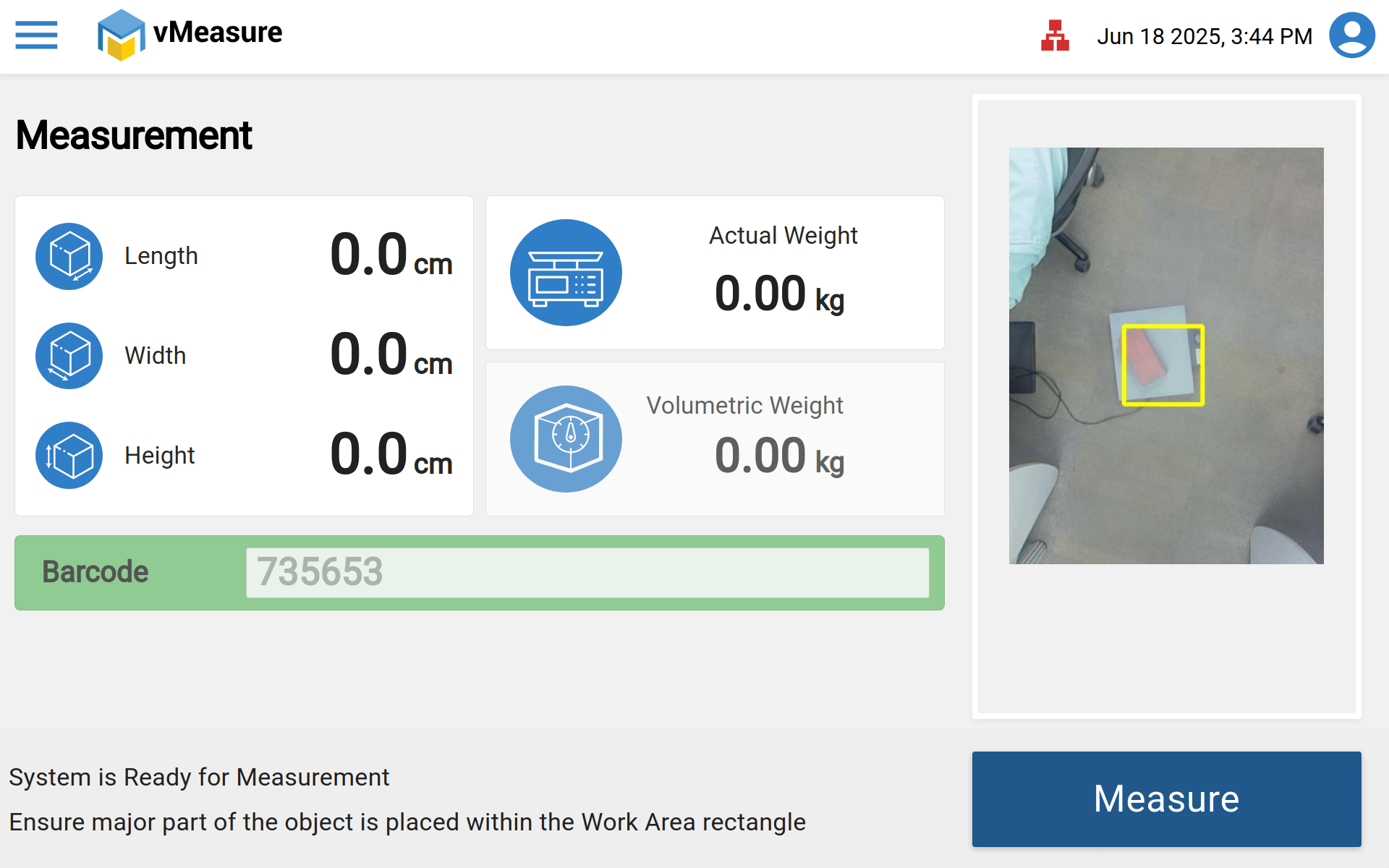
Task: Click the Width cube icon
Action: [x=69, y=356]
